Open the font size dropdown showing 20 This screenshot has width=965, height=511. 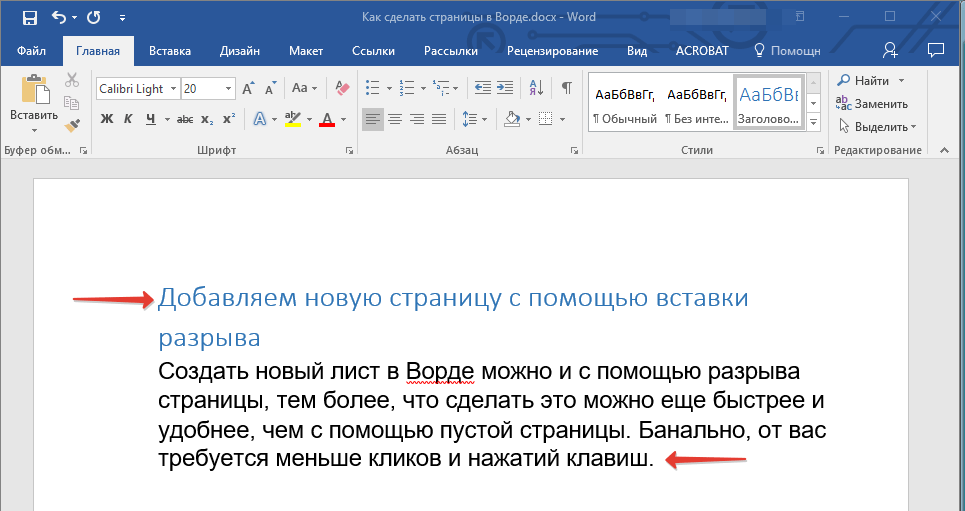(229, 89)
